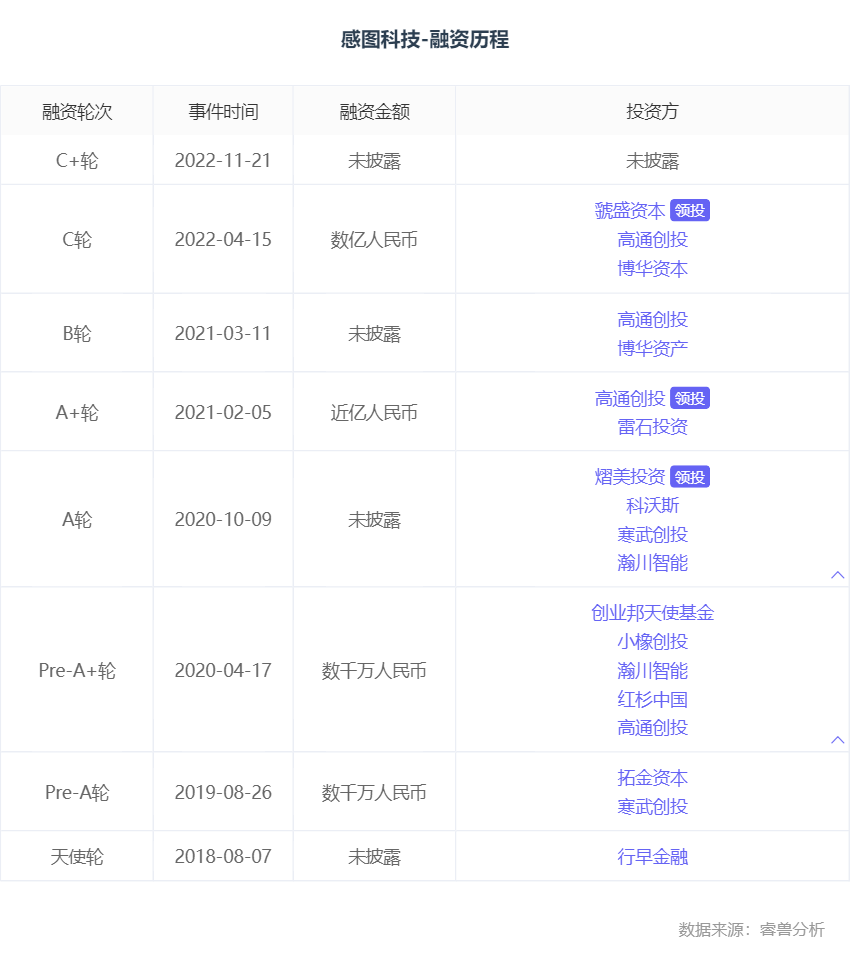Select 未披露 amount in the 天使轮 row

tap(374, 857)
